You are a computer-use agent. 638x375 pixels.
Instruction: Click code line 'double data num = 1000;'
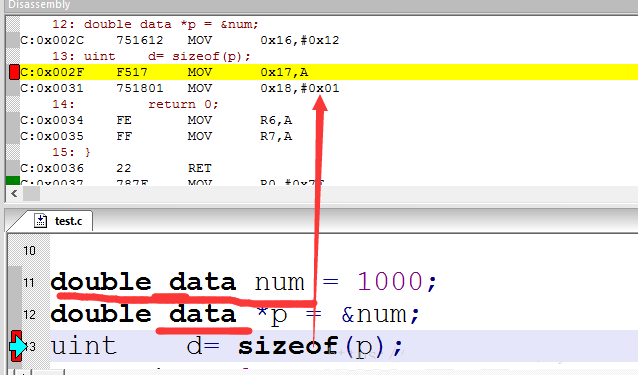(243, 281)
